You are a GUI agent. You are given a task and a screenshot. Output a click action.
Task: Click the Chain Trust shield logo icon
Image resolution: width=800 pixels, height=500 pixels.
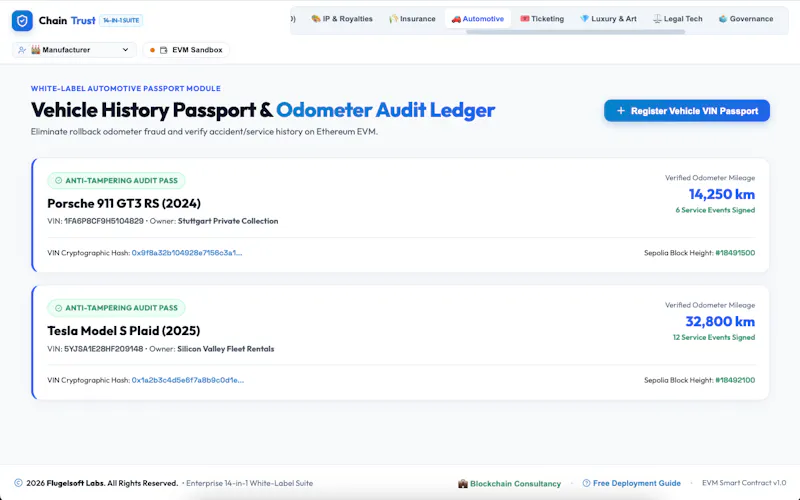click(x=22, y=21)
